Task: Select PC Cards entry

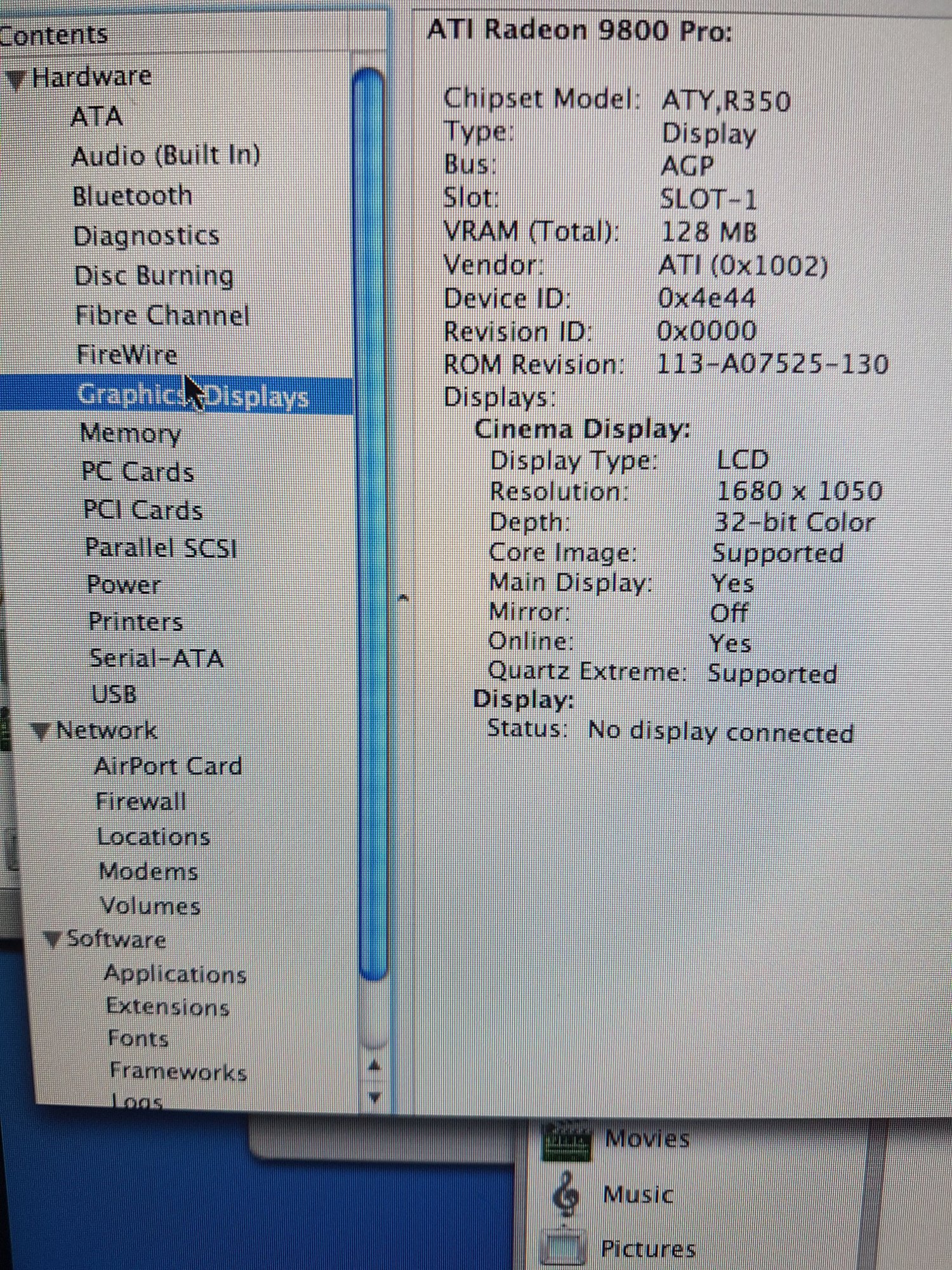Action: tap(138, 472)
